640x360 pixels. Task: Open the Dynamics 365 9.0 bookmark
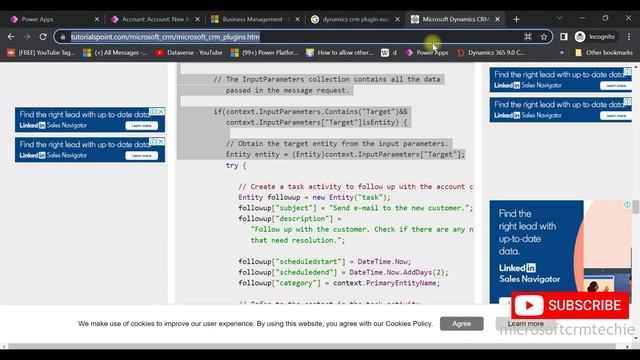[x=491, y=53]
